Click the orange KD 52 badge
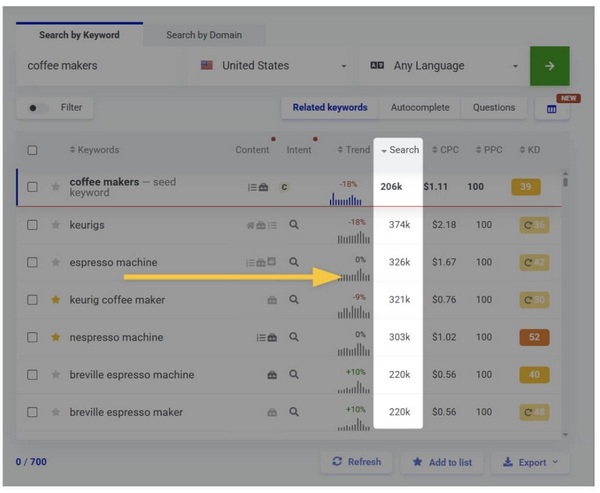This screenshot has height=493, width=600. coord(533,338)
